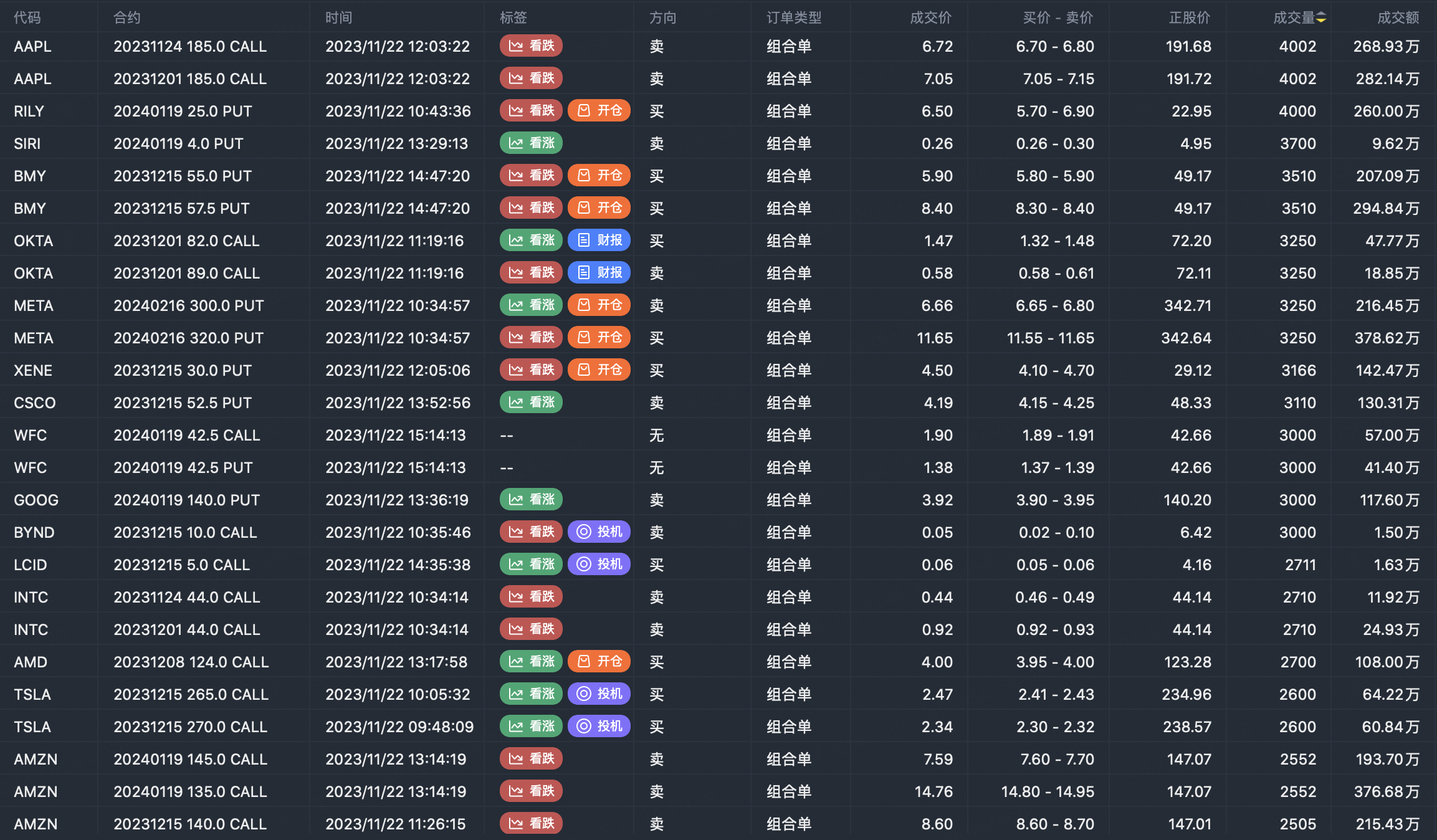The width and height of the screenshot is (1437, 840).
Task: Click 财报 tag on OKTA 89.0 CALL row
Action: click(599, 273)
